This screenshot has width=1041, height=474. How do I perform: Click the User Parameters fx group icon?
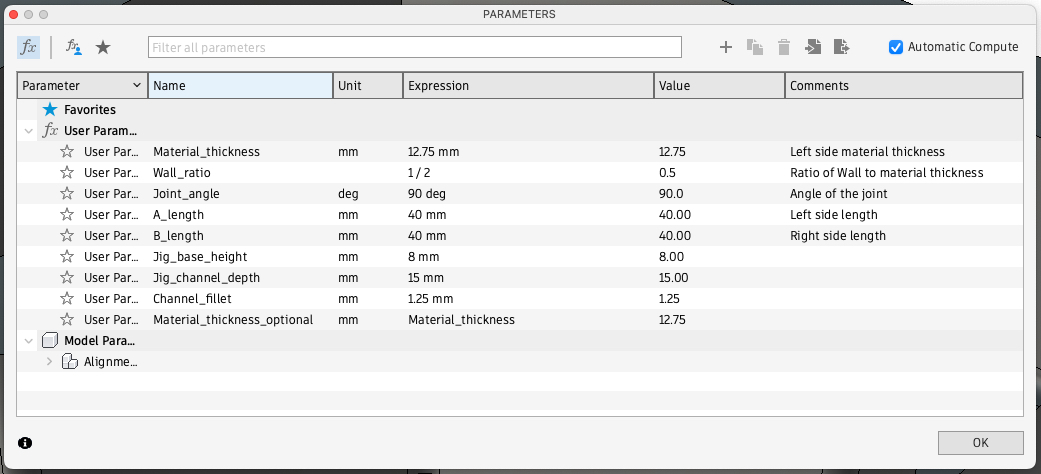[x=50, y=131]
